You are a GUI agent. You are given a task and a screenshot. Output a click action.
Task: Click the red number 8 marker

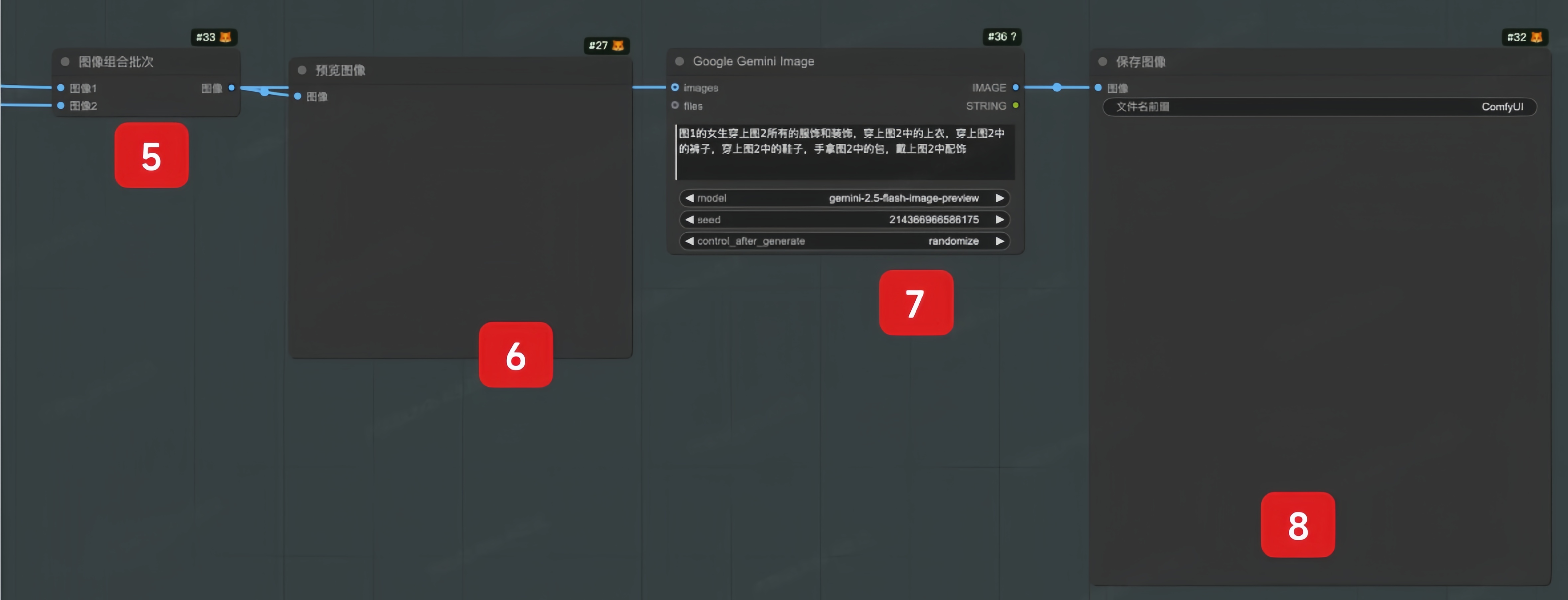(x=1297, y=525)
